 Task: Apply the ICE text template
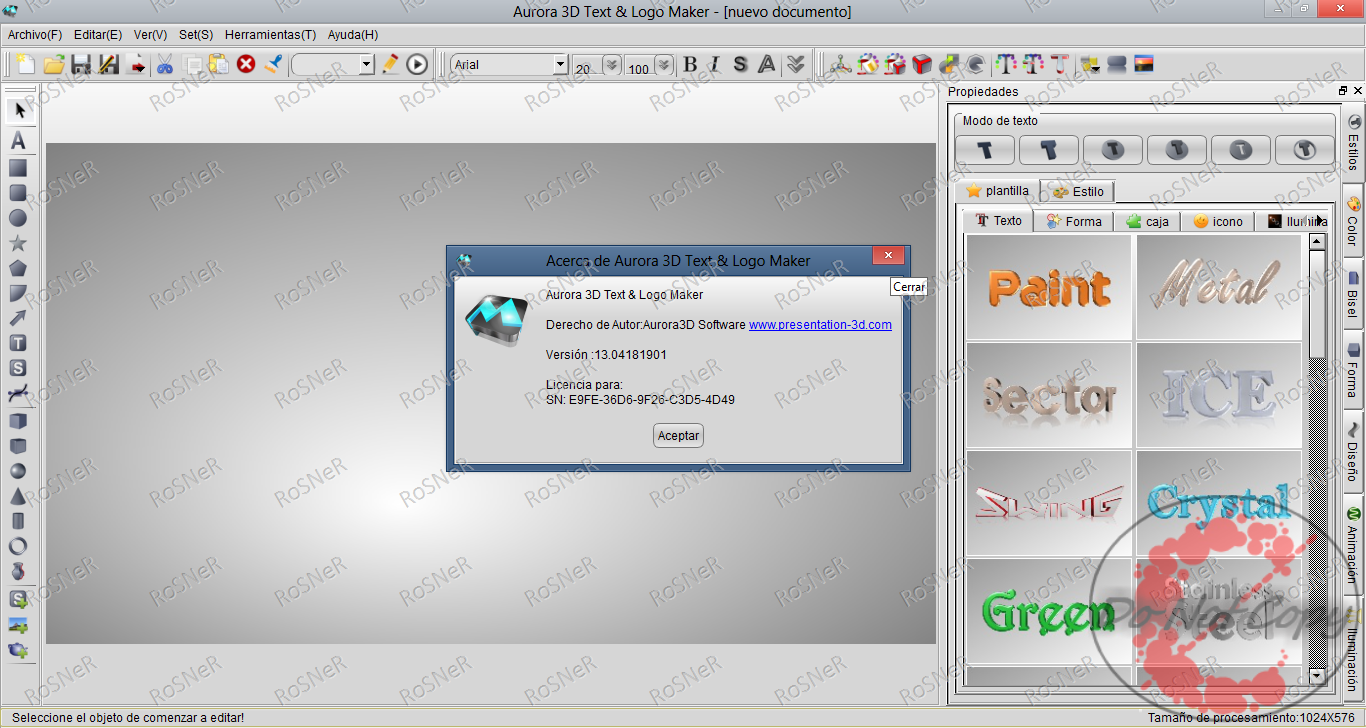click(1219, 395)
